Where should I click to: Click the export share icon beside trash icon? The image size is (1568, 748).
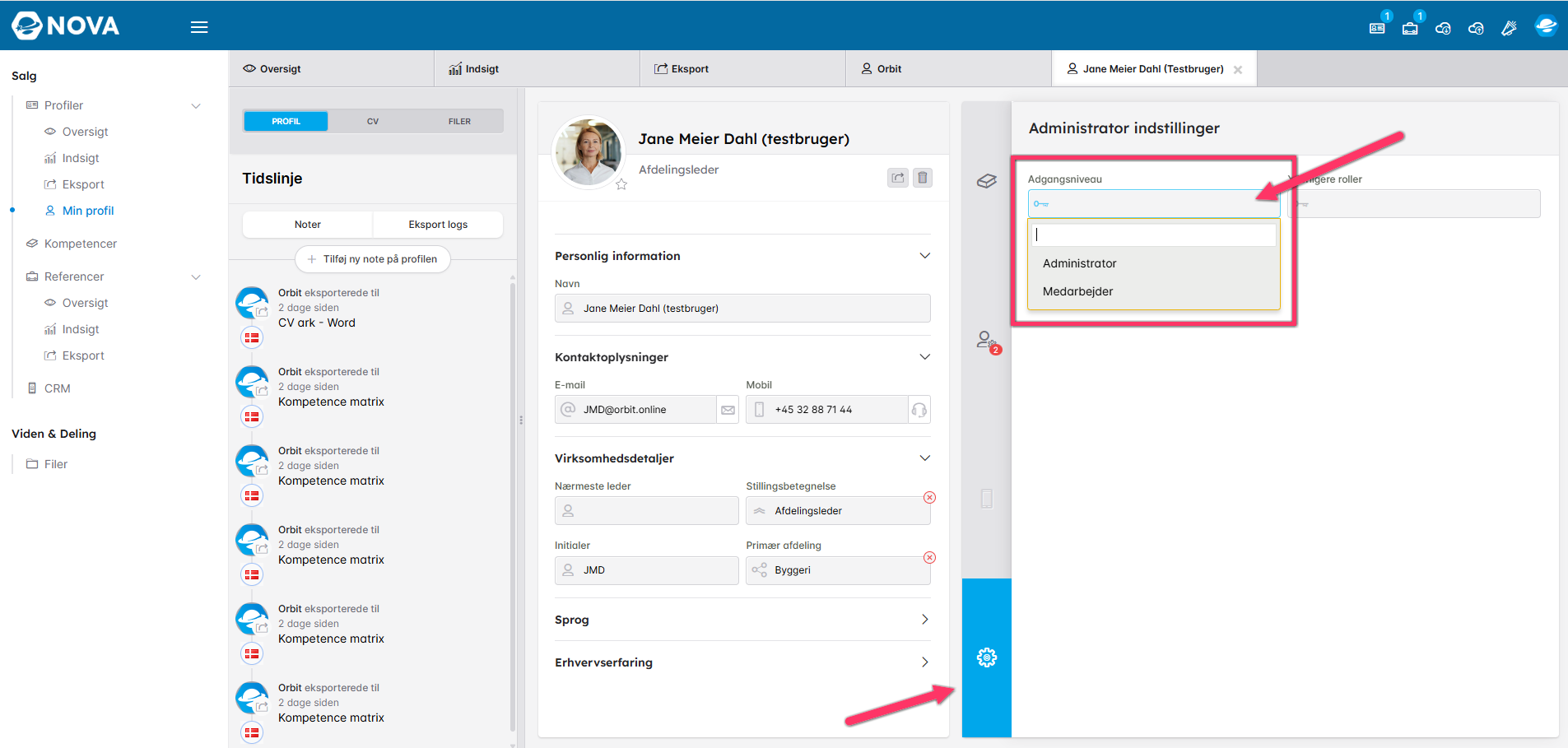pos(898,178)
